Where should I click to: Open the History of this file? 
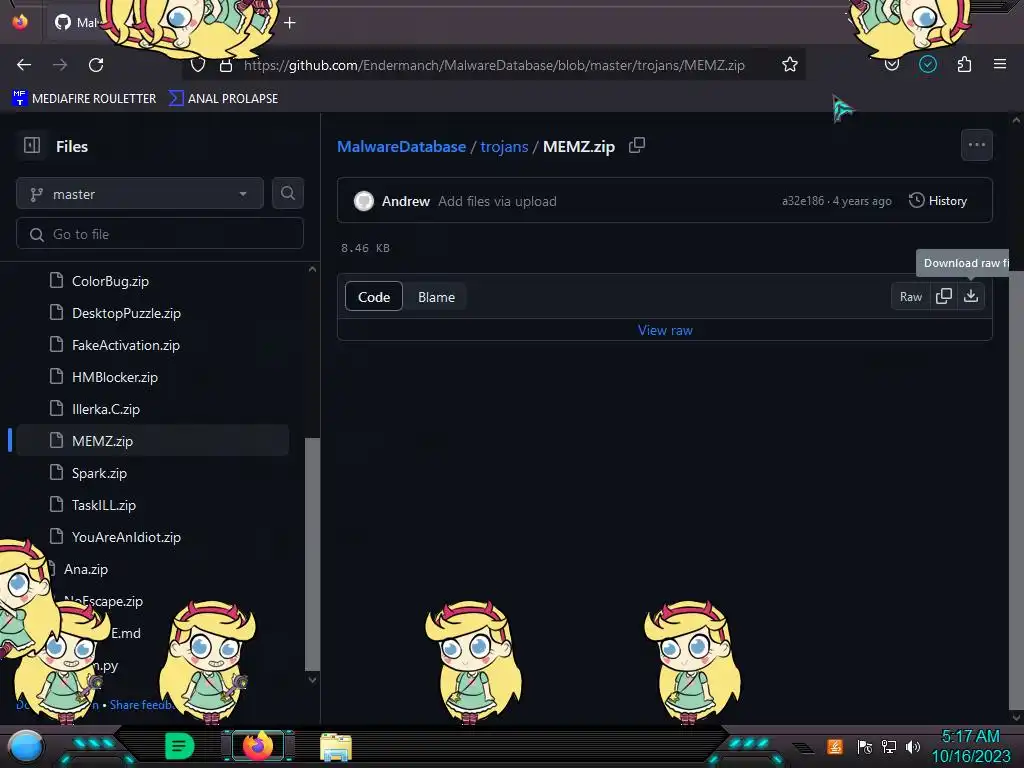[x=938, y=200]
